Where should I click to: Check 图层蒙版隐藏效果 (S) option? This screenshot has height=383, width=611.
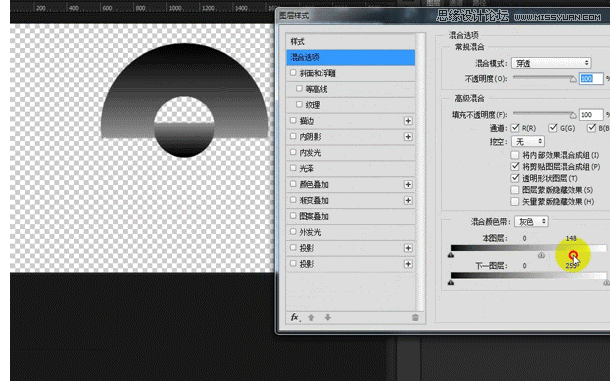(x=515, y=190)
